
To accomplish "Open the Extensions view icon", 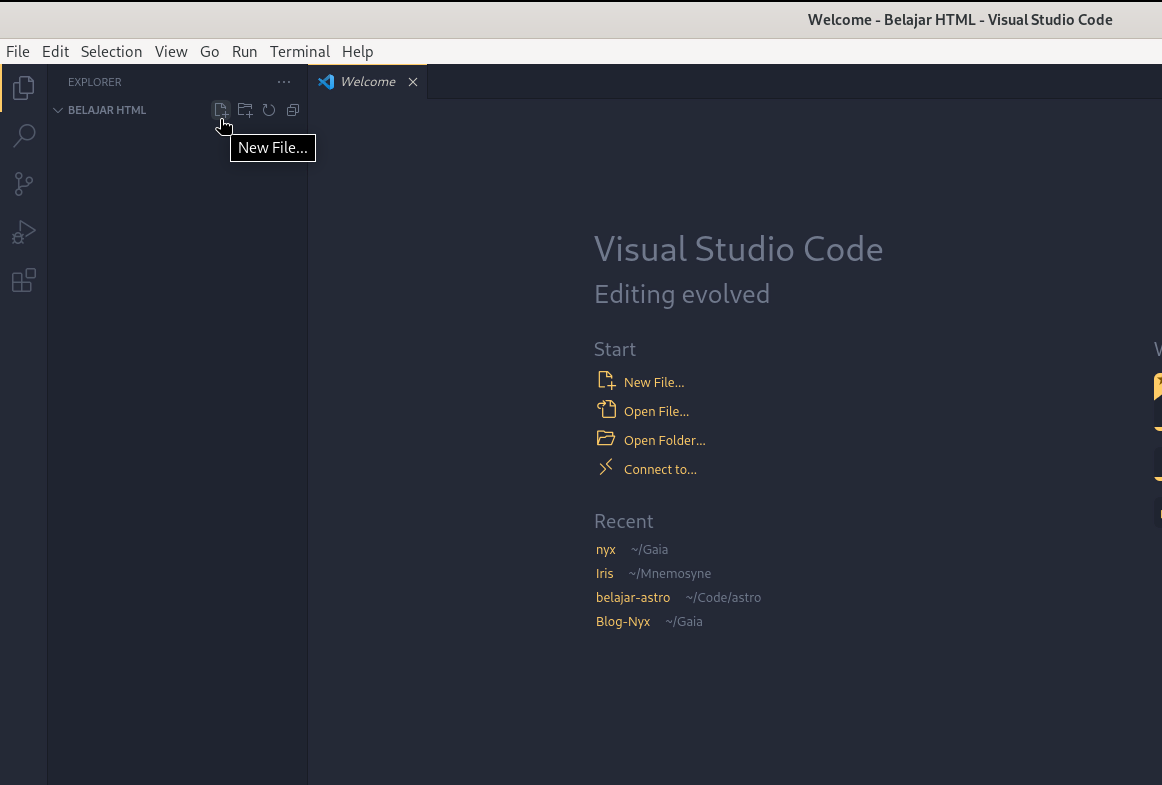I will (x=24, y=280).
